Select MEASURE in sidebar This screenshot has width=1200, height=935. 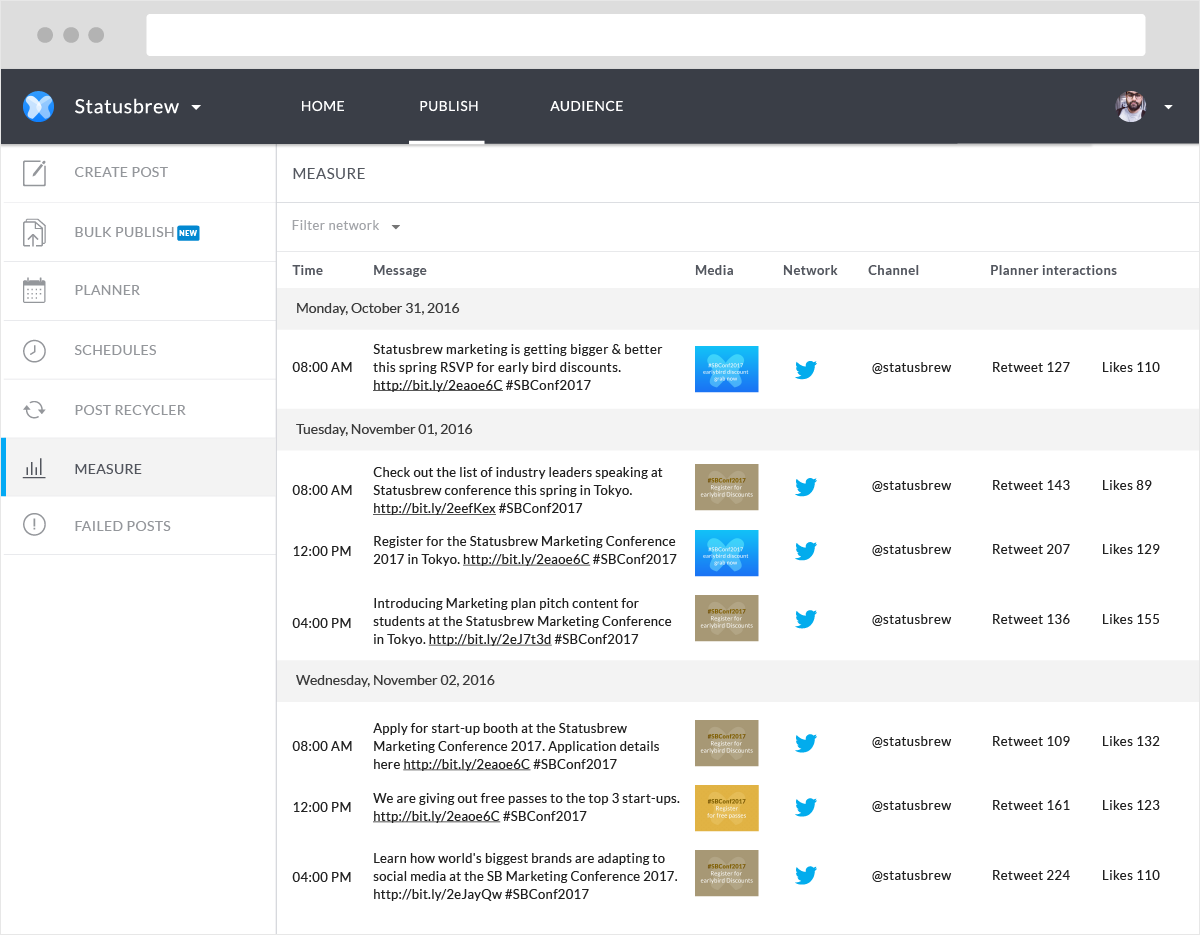click(x=108, y=469)
